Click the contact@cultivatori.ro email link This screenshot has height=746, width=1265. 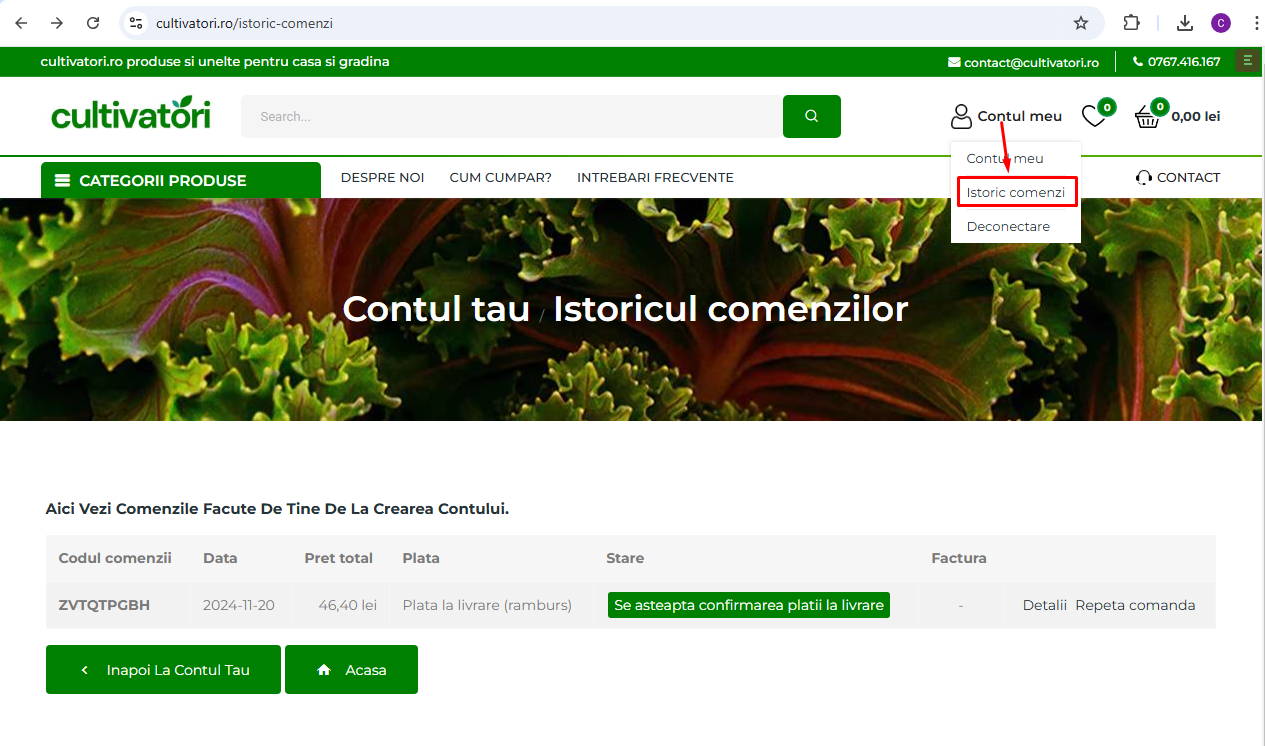pos(1031,62)
